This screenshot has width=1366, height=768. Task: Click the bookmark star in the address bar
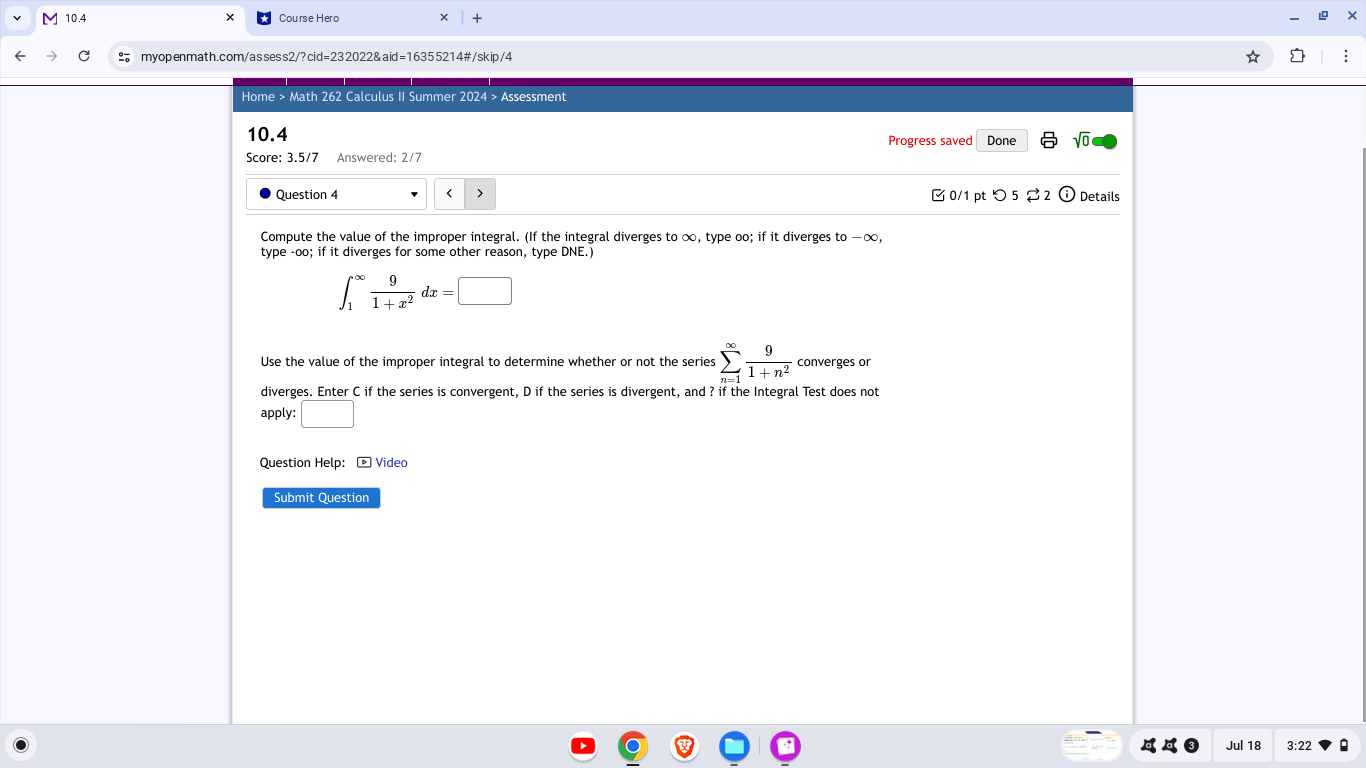click(x=1252, y=57)
